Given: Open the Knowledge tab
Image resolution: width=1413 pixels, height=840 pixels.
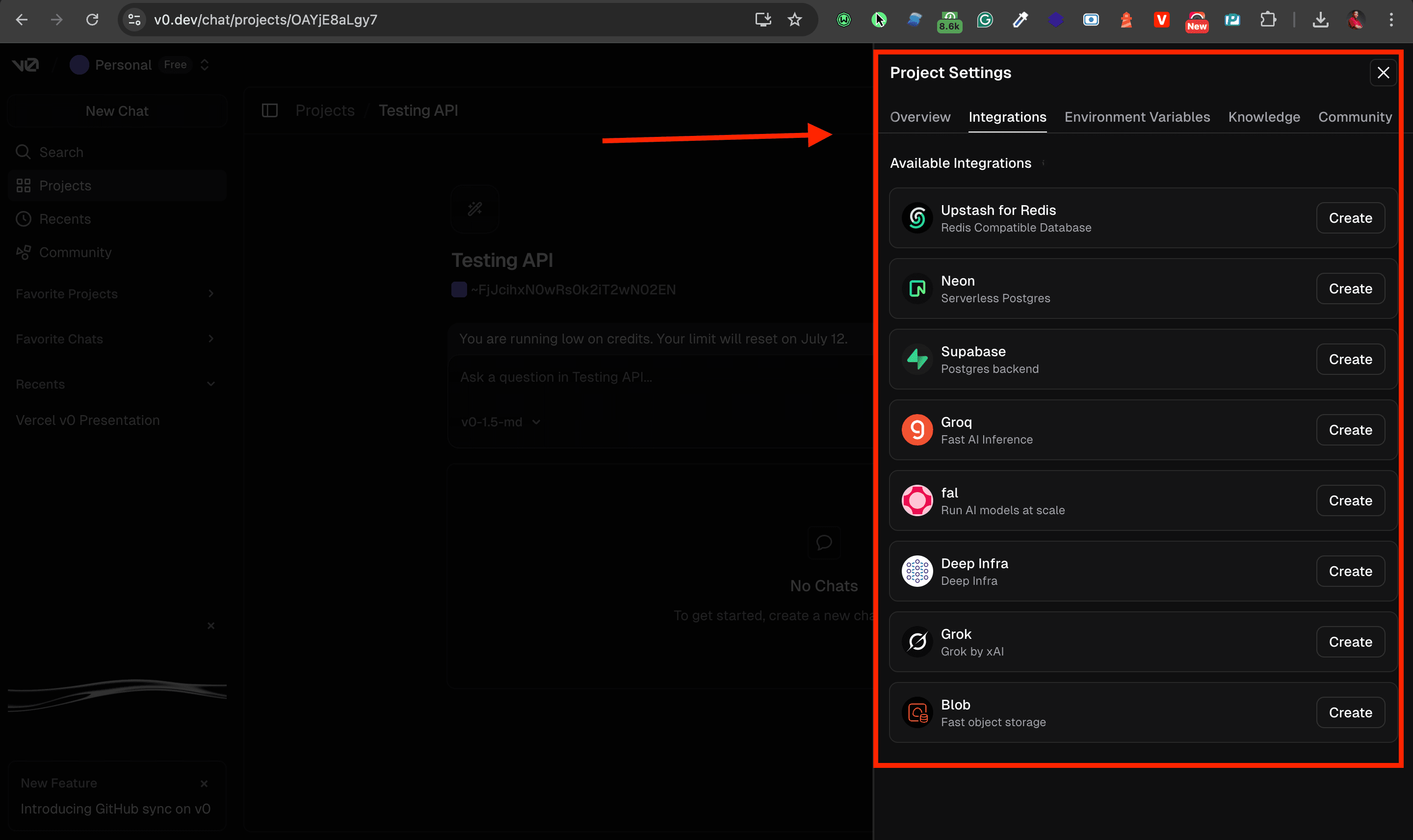Looking at the screenshot, I should (x=1264, y=117).
